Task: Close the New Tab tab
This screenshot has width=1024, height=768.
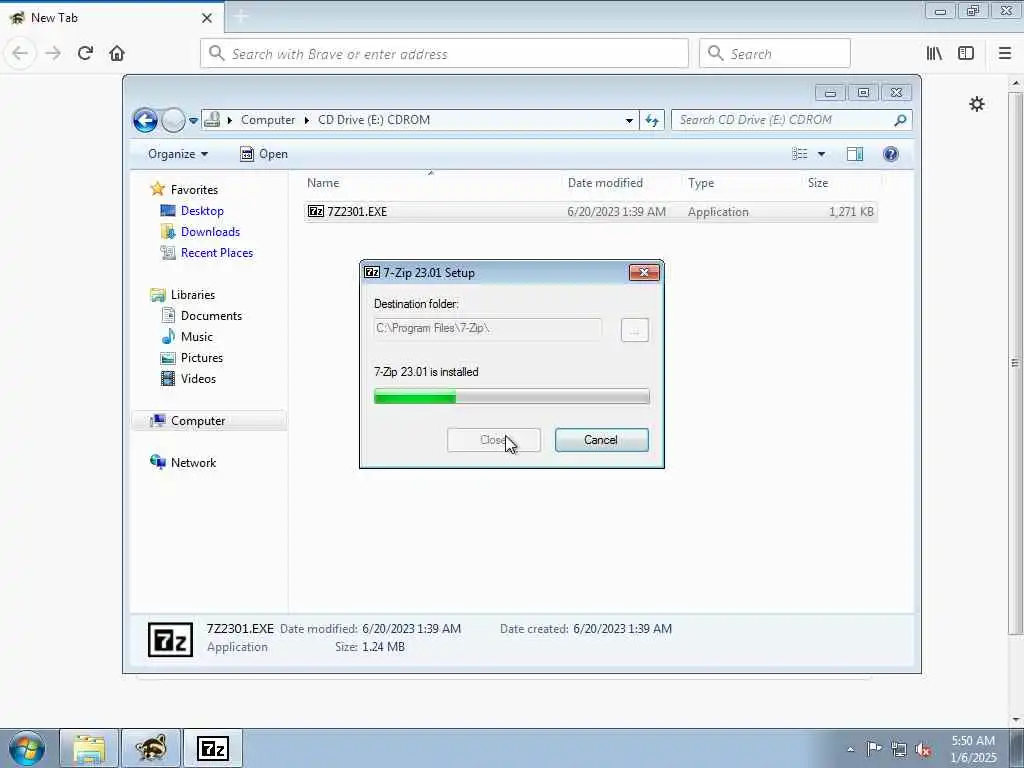Action: pos(207,18)
